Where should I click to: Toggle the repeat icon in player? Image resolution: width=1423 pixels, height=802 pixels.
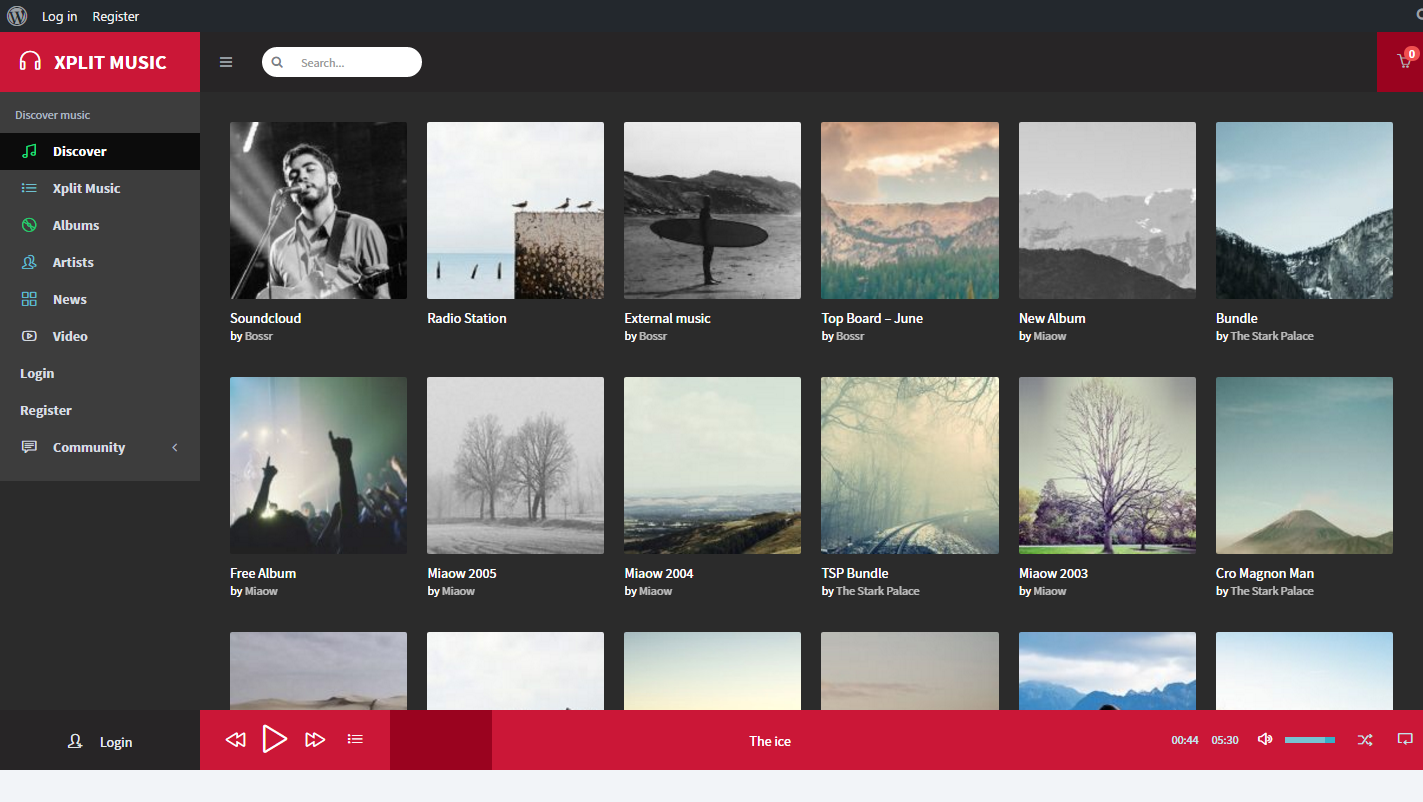pyautogui.click(x=1405, y=740)
